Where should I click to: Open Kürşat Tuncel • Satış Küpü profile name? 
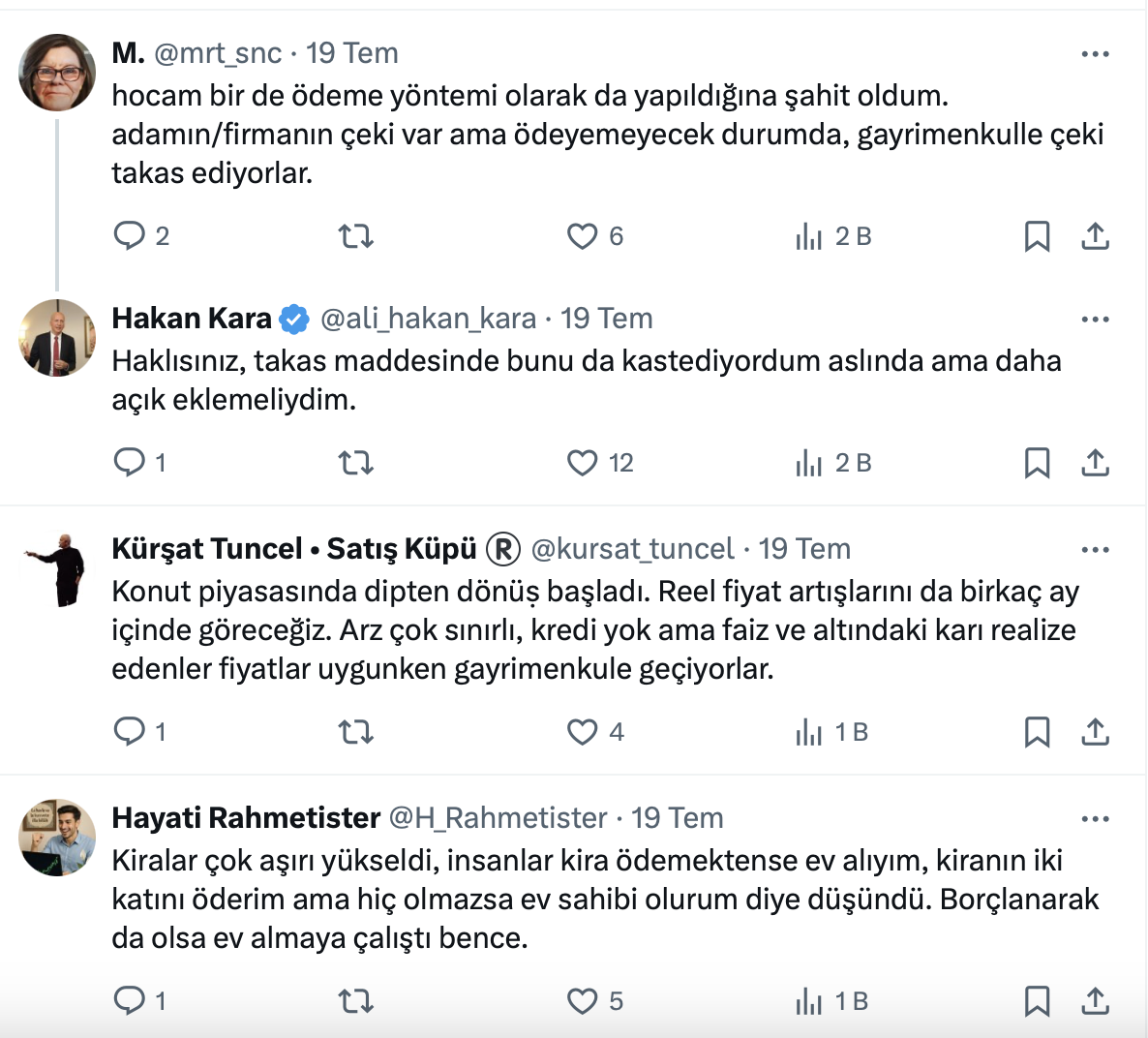point(294,549)
